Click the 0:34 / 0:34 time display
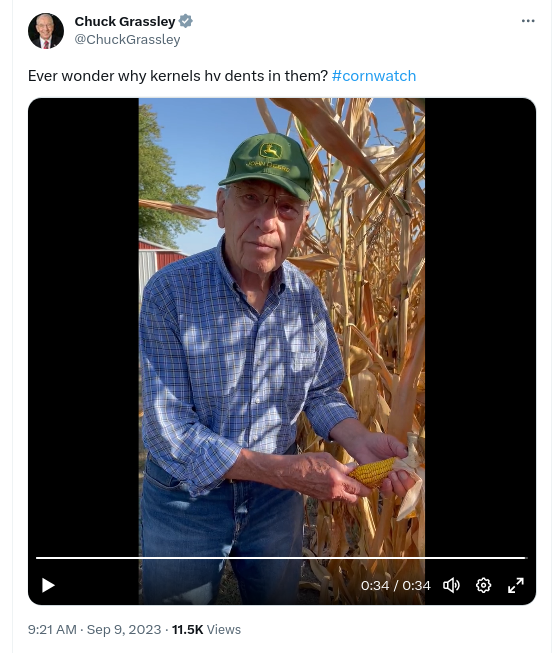Screen dimensions: 554x653 coord(395,586)
